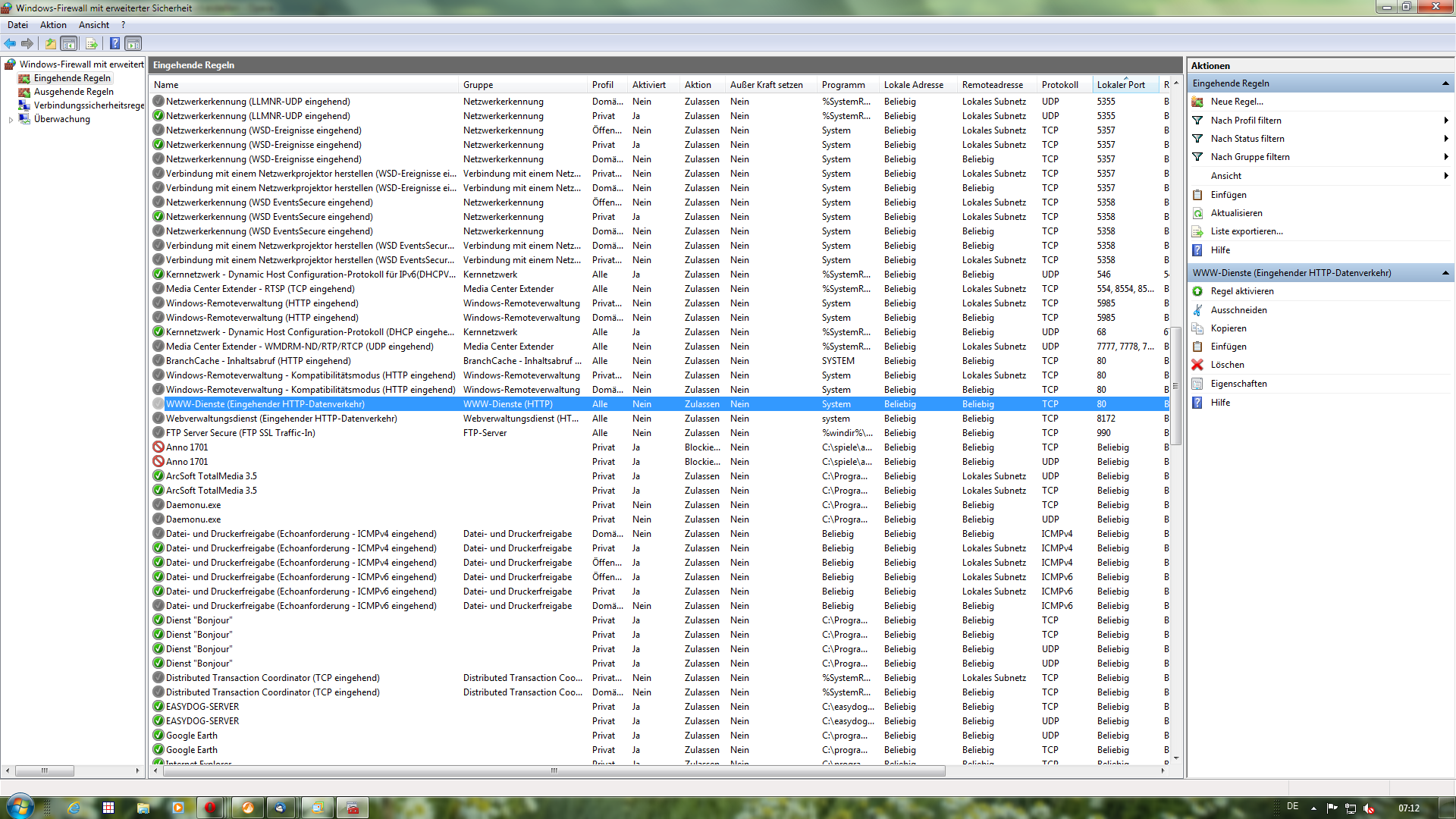Open the question mark help menu

123,25
